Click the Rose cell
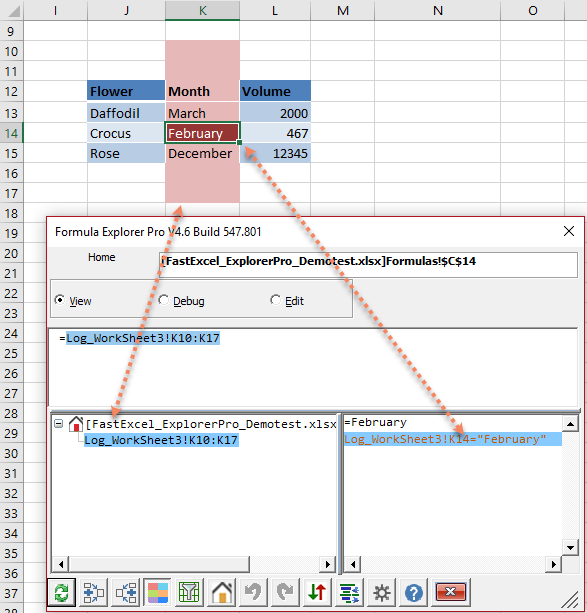 pos(126,153)
